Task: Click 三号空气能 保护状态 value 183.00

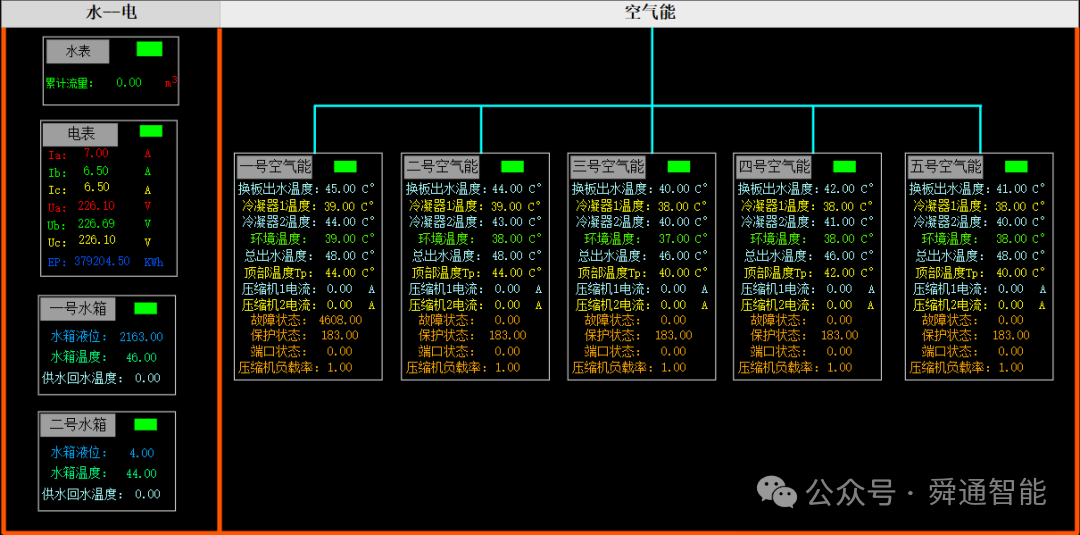Action: (673, 335)
